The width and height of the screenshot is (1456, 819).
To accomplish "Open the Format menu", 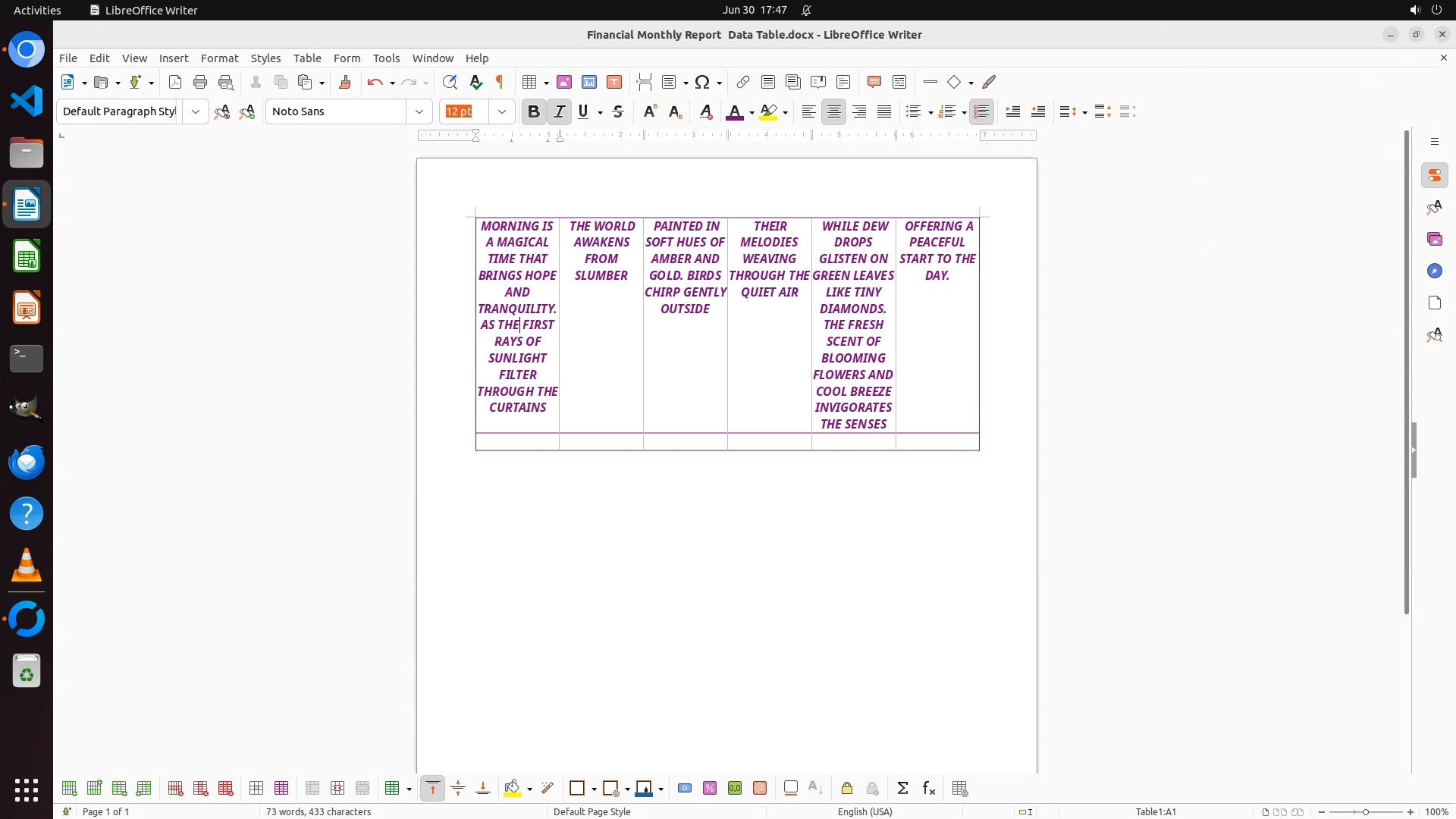I will [219, 58].
